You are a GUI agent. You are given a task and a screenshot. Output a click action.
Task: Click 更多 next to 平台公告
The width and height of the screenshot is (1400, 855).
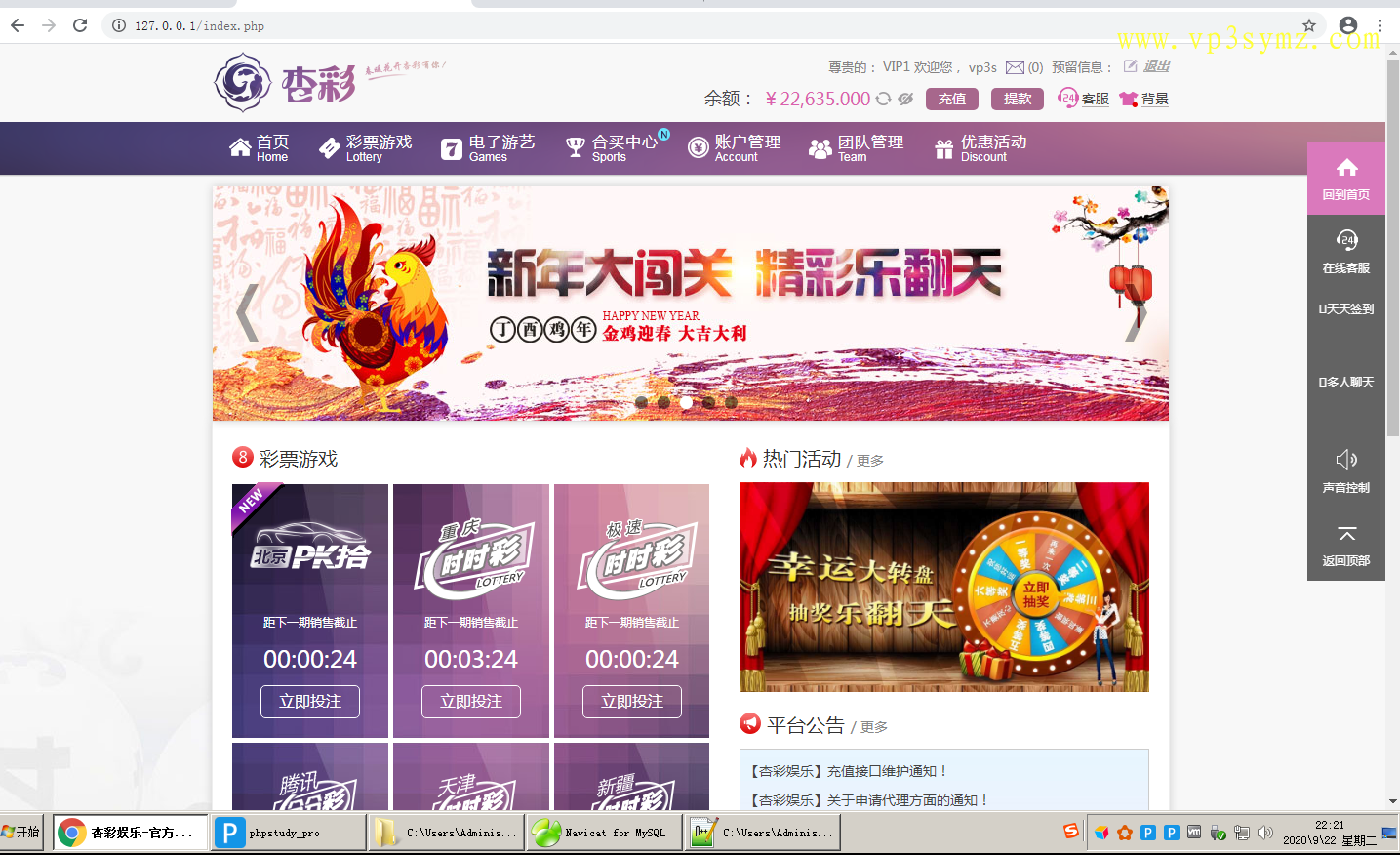pyautogui.click(x=874, y=727)
